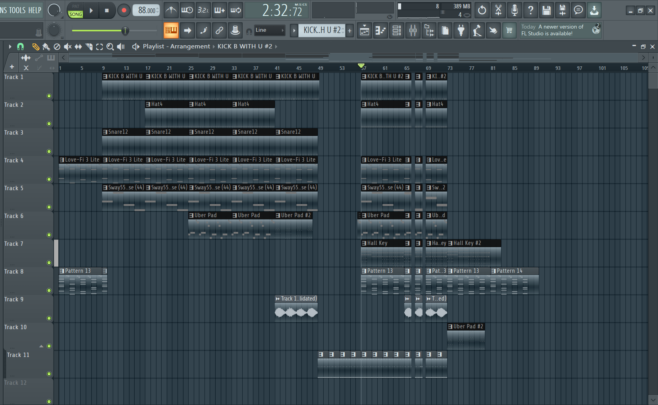Toggle Song/Pattern mode switch

pyautogui.click(x=76, y=10)
